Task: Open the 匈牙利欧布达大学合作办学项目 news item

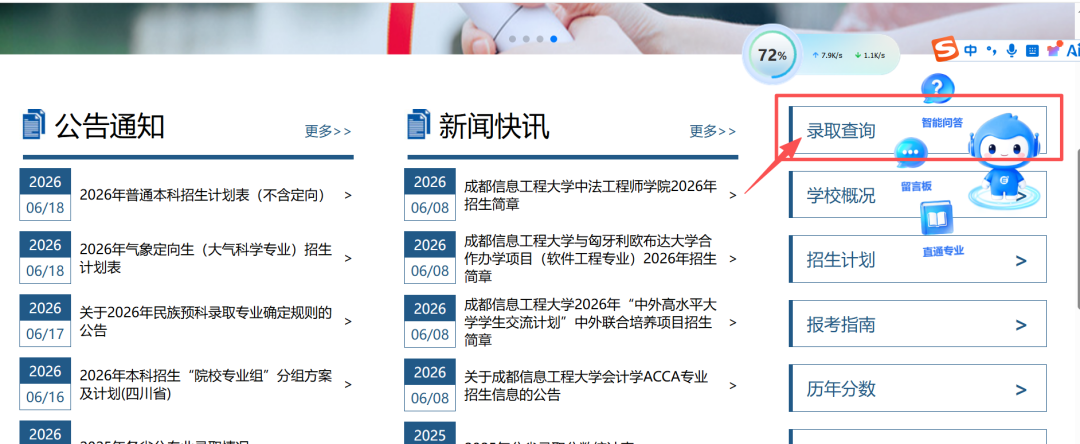Action: pyautogui.click(x=590, y=258)
